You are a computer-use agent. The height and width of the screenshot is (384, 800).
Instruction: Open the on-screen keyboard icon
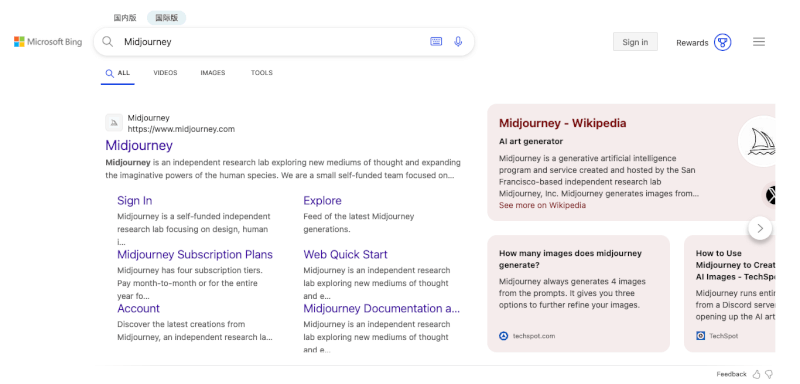(436, 42)
